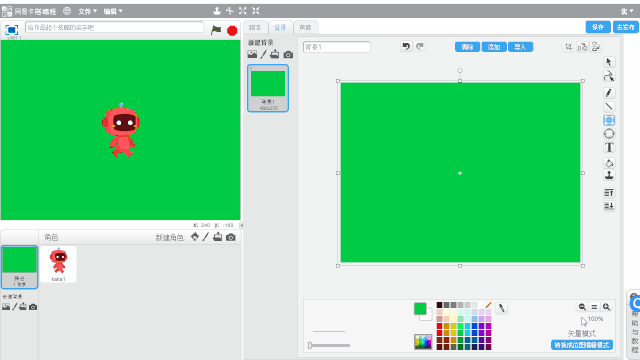The height and width of the screenshot is (360, 640).
Task: Select the line tool
Action: 609,107
